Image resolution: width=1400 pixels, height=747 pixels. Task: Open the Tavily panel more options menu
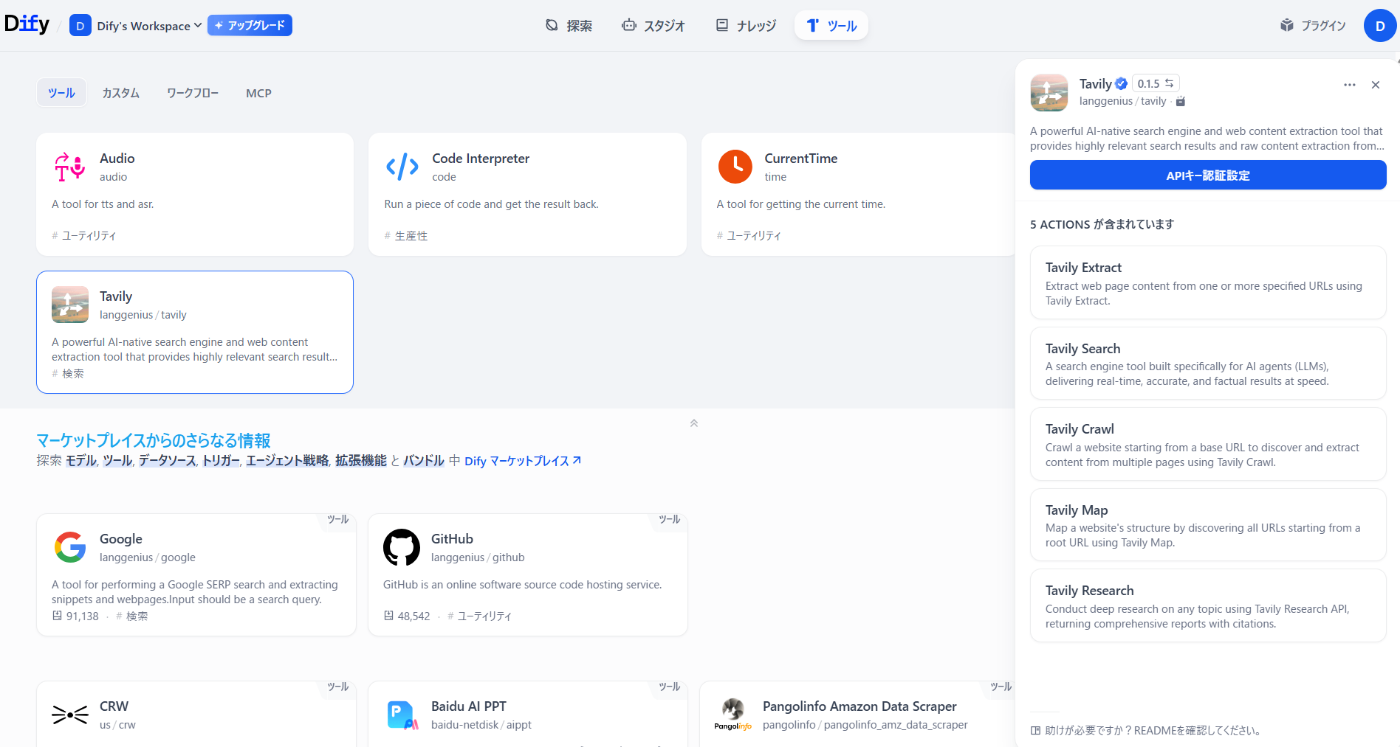1350,85
